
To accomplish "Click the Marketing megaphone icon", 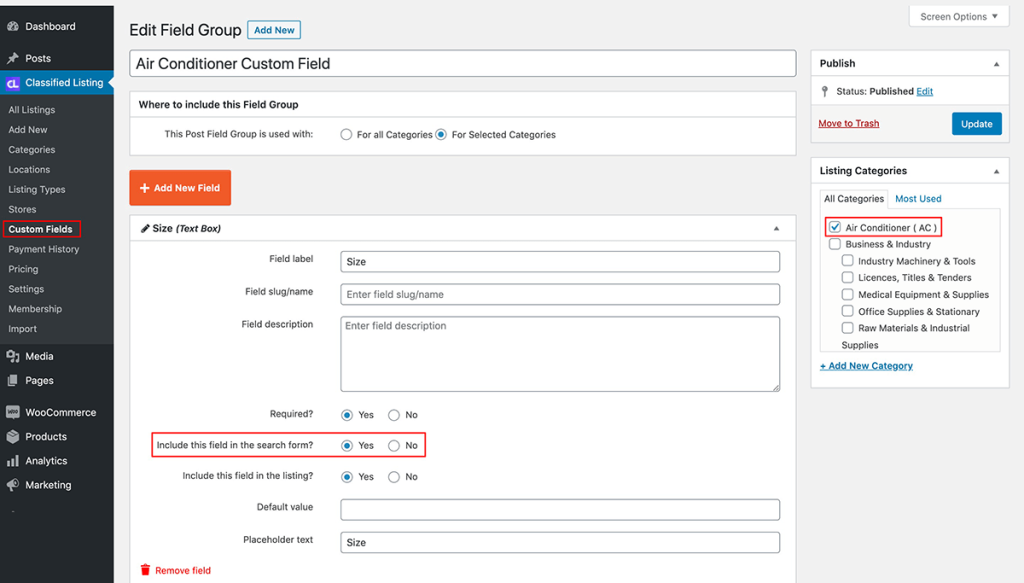I will pos(12,485).
